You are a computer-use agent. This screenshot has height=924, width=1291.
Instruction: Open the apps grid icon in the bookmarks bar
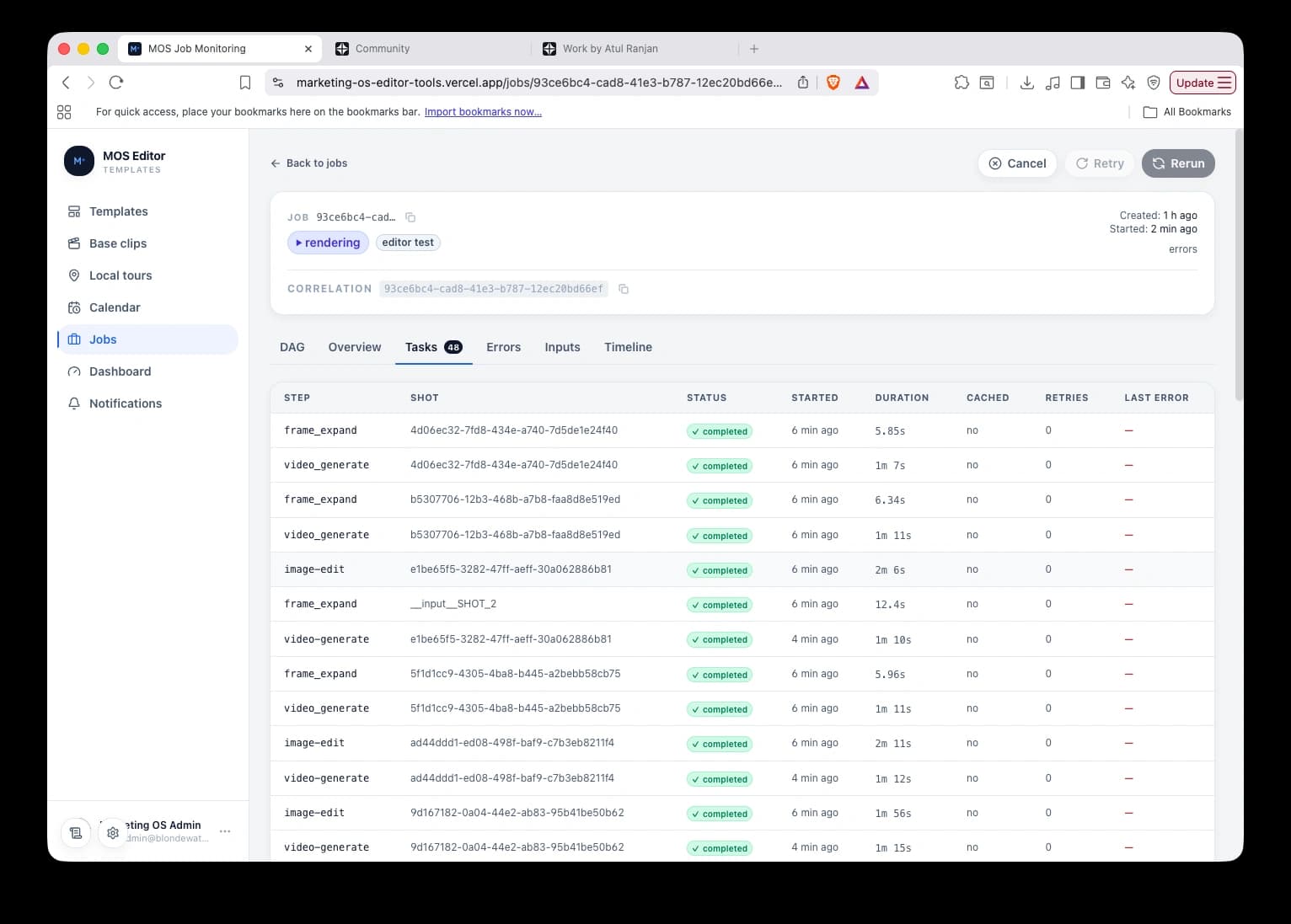pos(64,112)
